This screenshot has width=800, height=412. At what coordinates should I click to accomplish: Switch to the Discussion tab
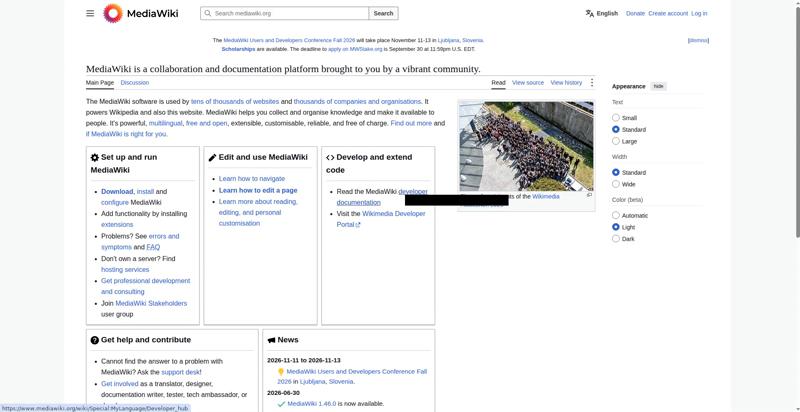[135, 83]
